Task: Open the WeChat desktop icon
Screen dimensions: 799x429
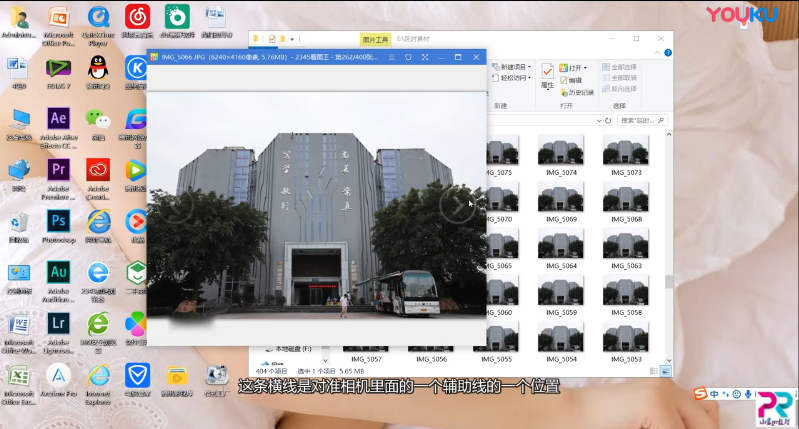Action: pyautogui.click(x=98, y=119)
